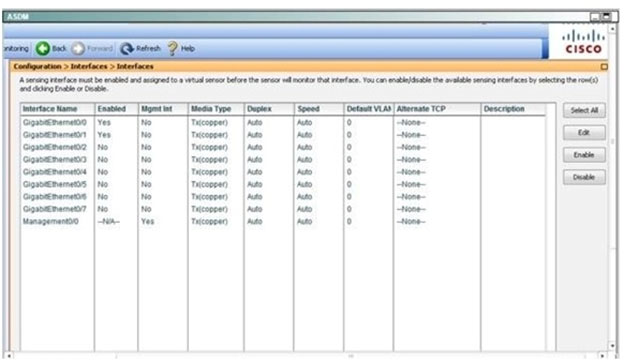The image size is (624, 363).
Task: Select the GigabitEthernet0/7 row
Action: pyautogui.click(x=283, y=209)
